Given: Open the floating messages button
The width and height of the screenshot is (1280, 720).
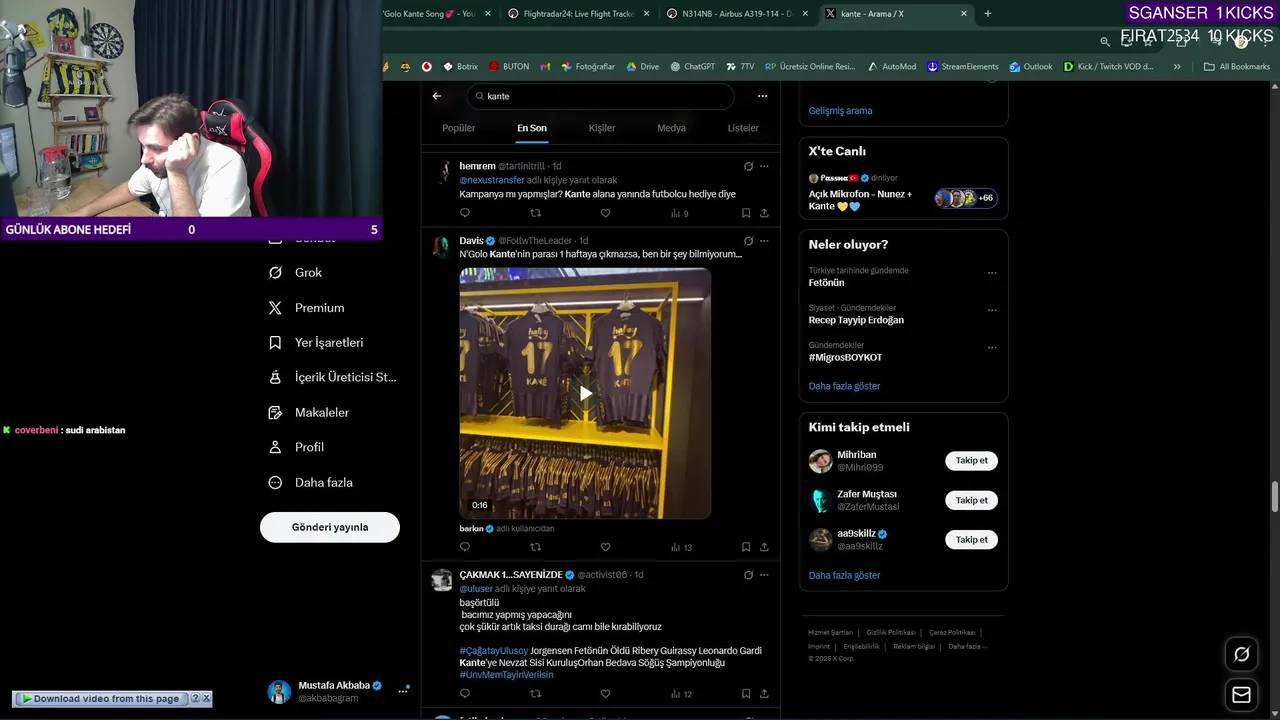Looking at the screenshot, I should coord(1241,695).
